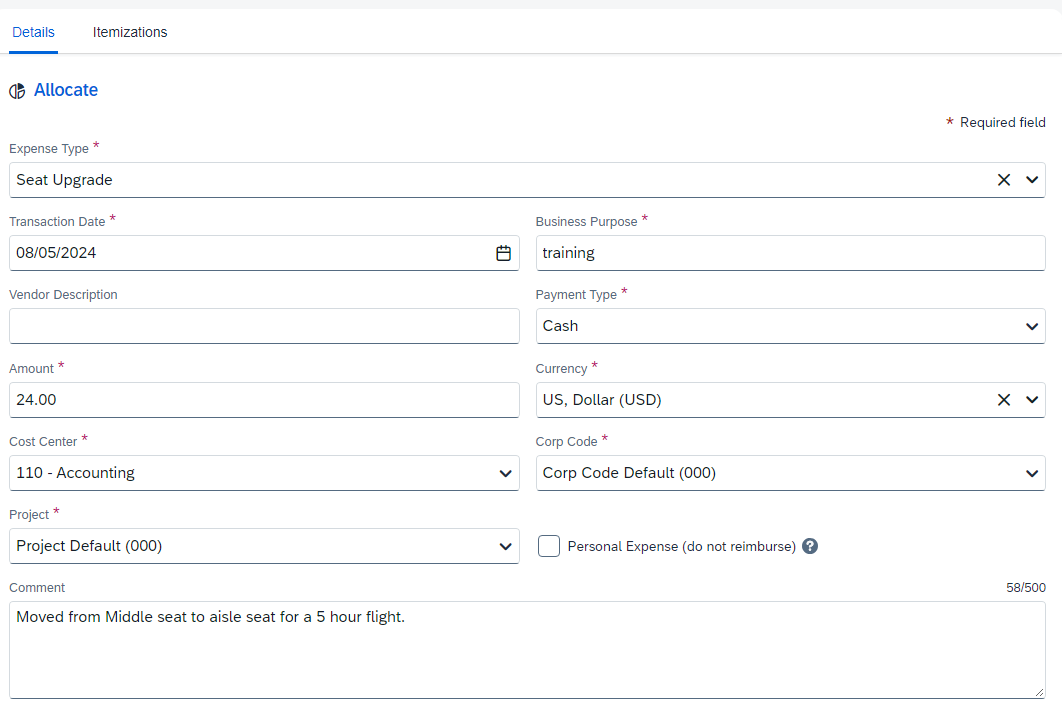This screenshot has width=1062, height=712.
Task: Click the Business Purpose label
Action: coord(586,222)
